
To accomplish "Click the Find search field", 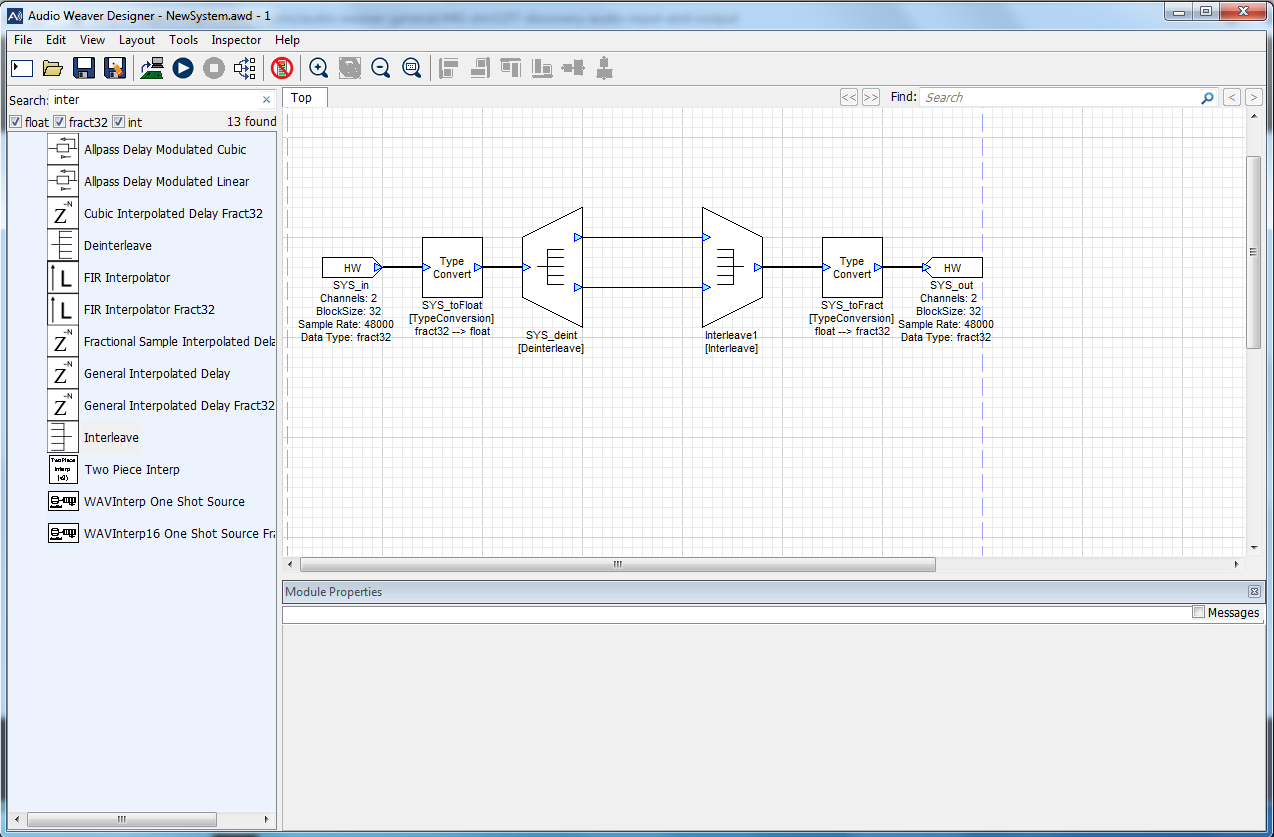I will 1059,97.
